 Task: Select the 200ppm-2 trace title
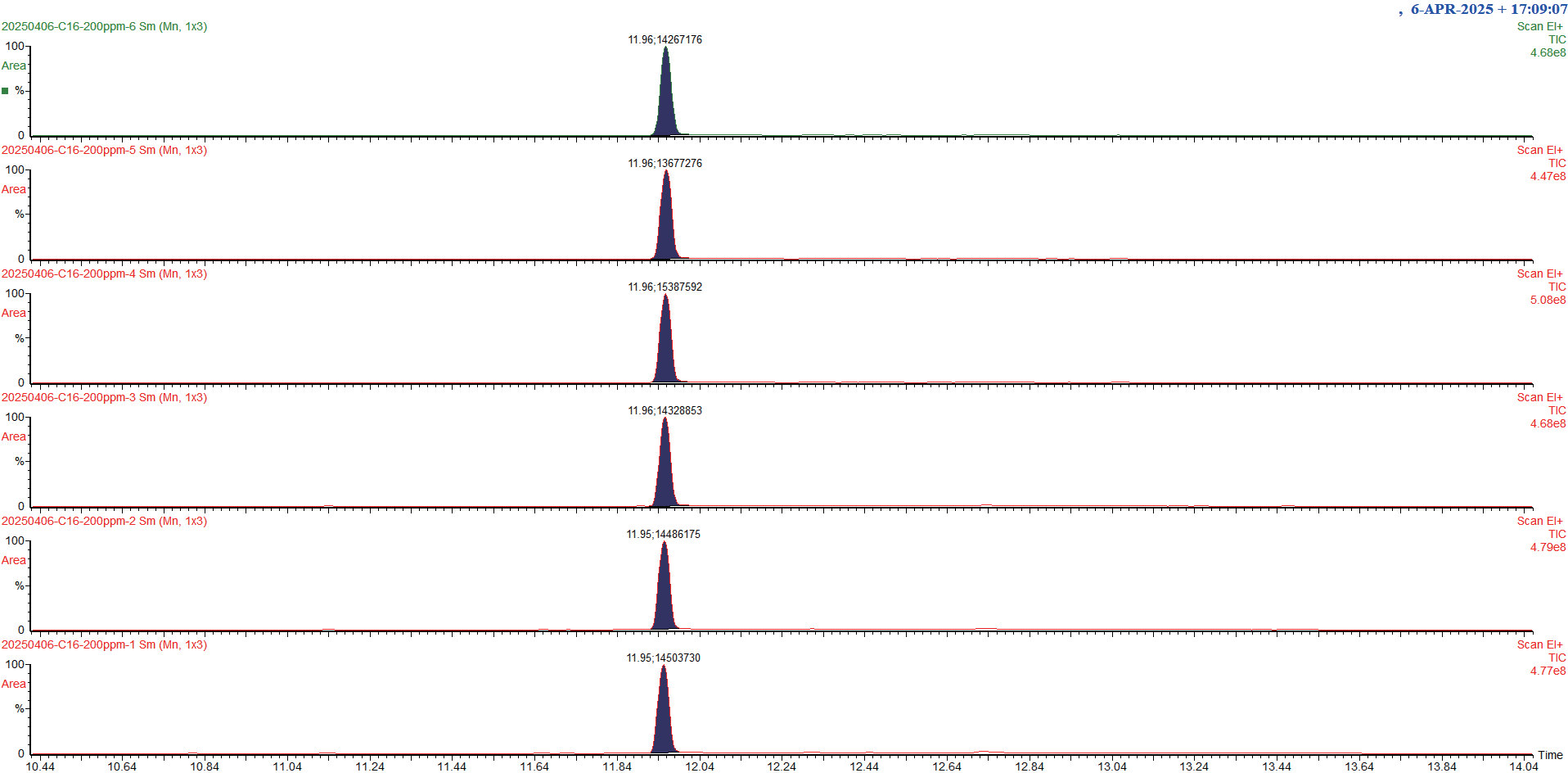click(x=104, y=521)
